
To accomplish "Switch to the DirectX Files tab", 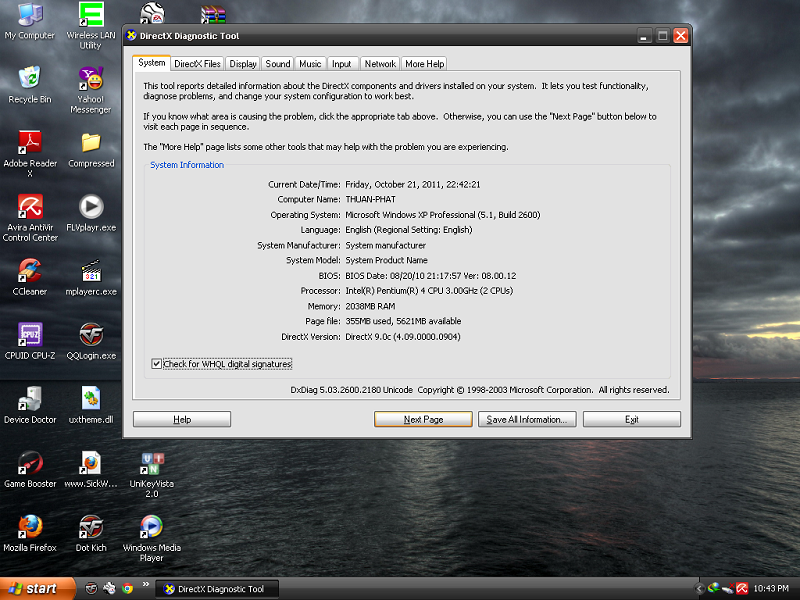I will click(x=197, y=64).
